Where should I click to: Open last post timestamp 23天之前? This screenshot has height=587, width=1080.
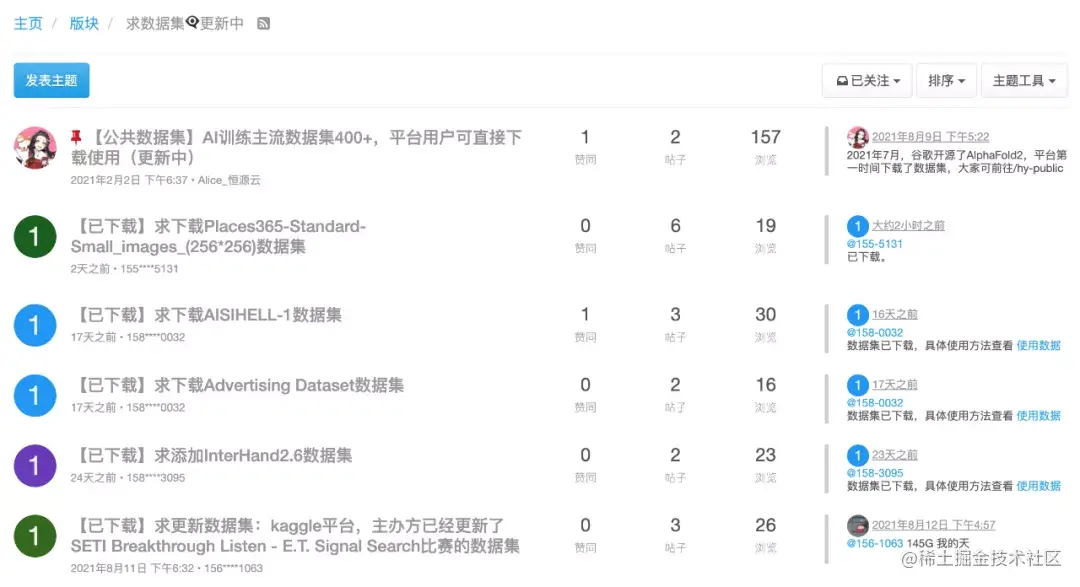895,455
